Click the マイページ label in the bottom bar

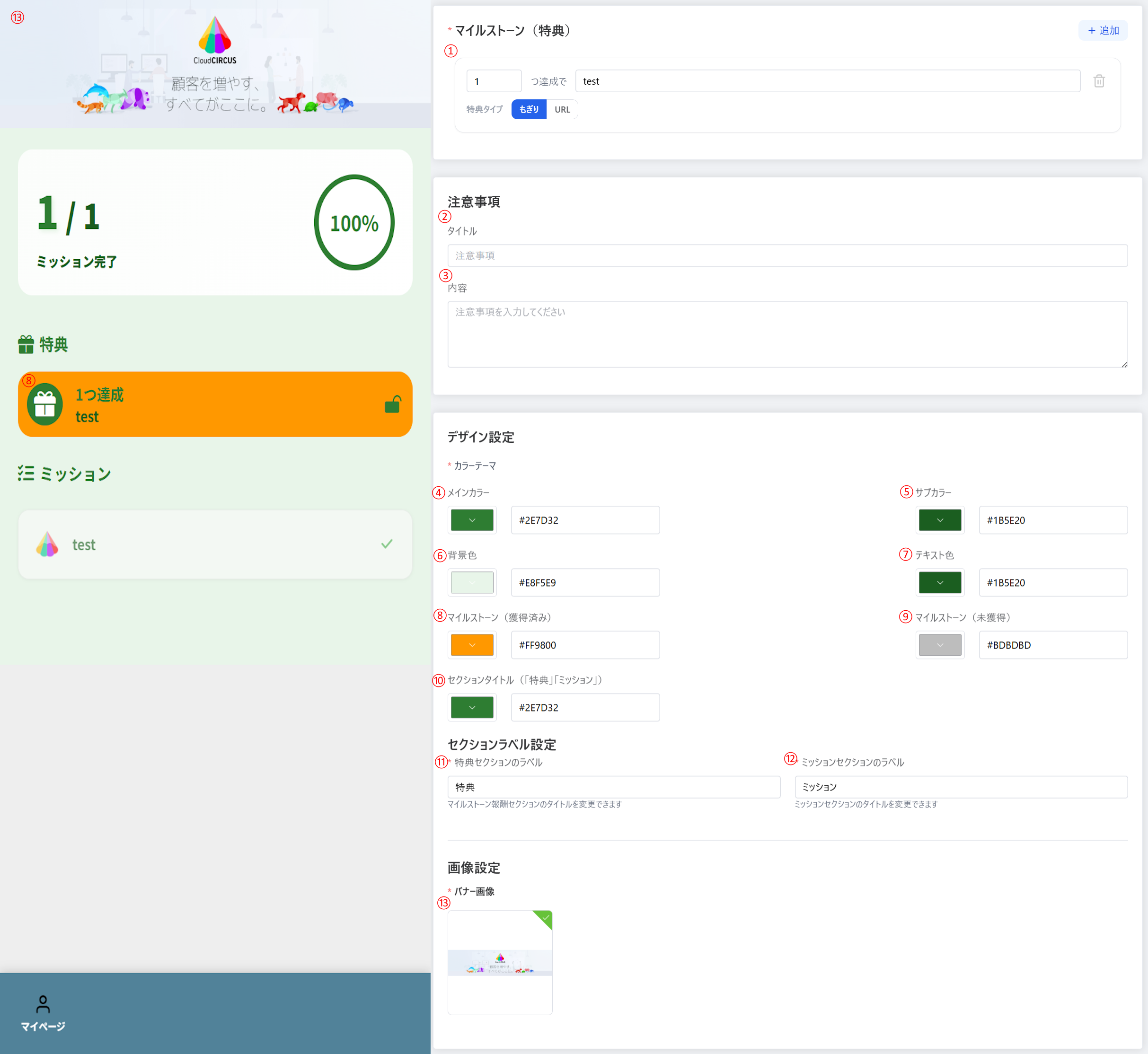(x=43, y=1026)
